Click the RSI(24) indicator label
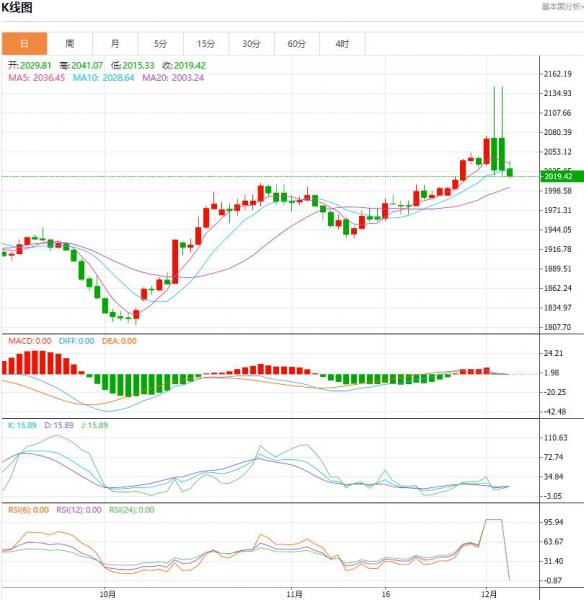Image resolution: width=584 pixels, height=600 pixels. click(132, 510)
